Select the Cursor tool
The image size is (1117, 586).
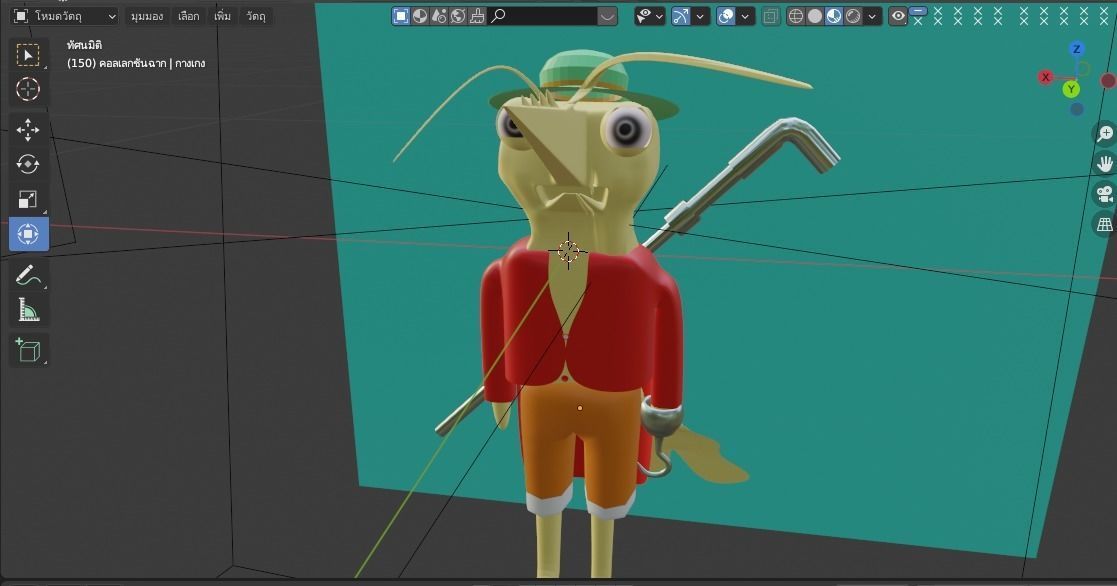tap(28, 89)
